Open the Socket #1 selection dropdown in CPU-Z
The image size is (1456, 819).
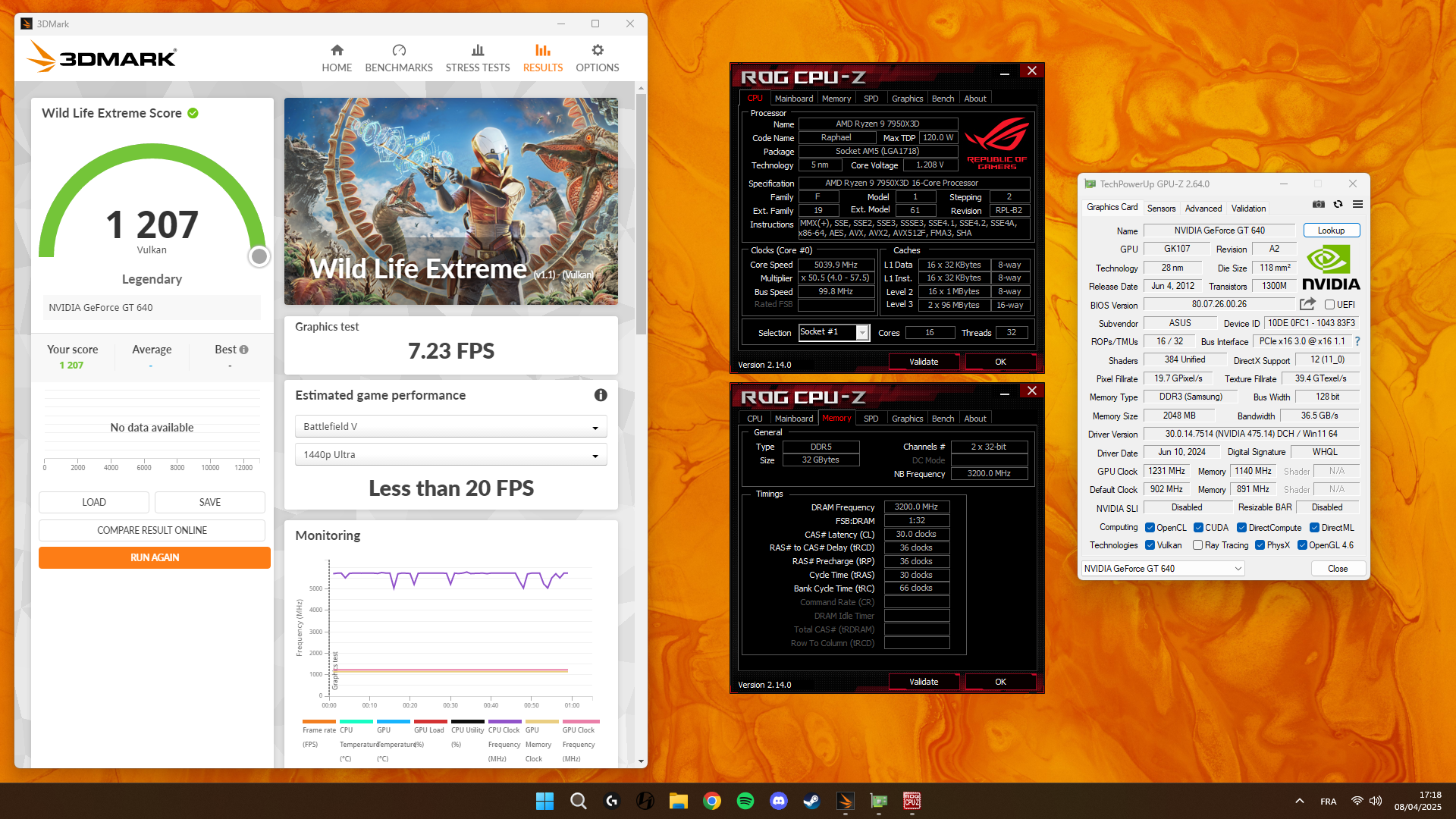[833, 332]
